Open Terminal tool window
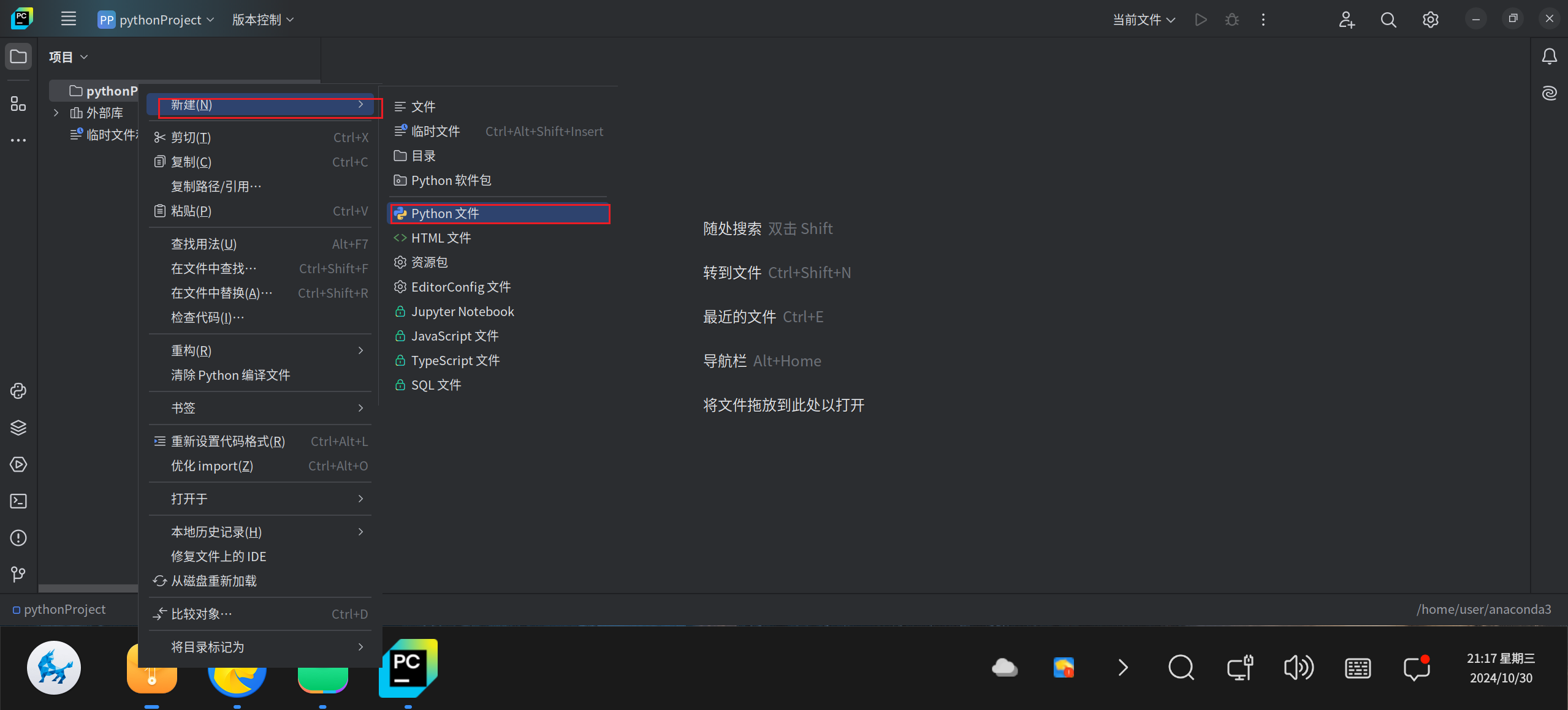The height and width of the screenshot is (710, 1568). click(18, 501)
